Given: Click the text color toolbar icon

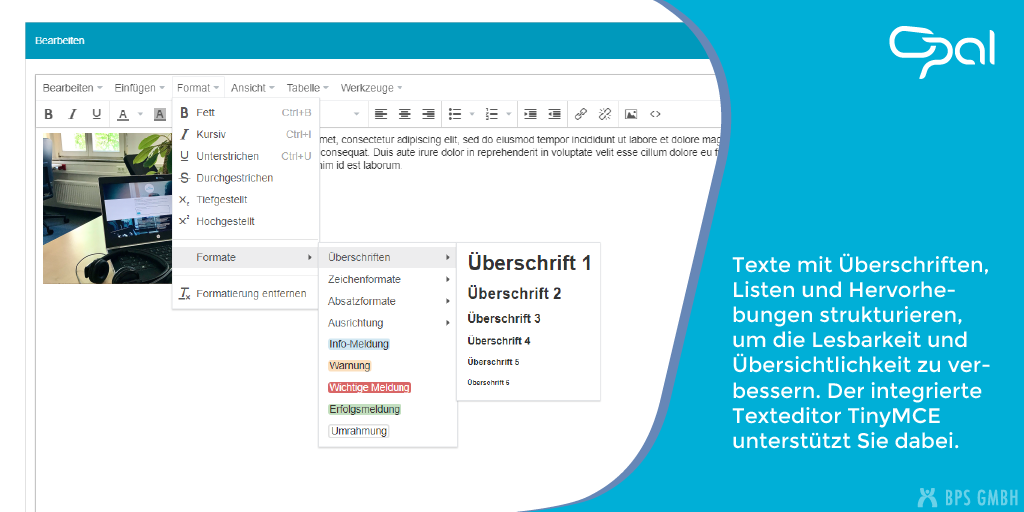Looking at the screenshot, I should pyautogui.click(x=123, y=114).
